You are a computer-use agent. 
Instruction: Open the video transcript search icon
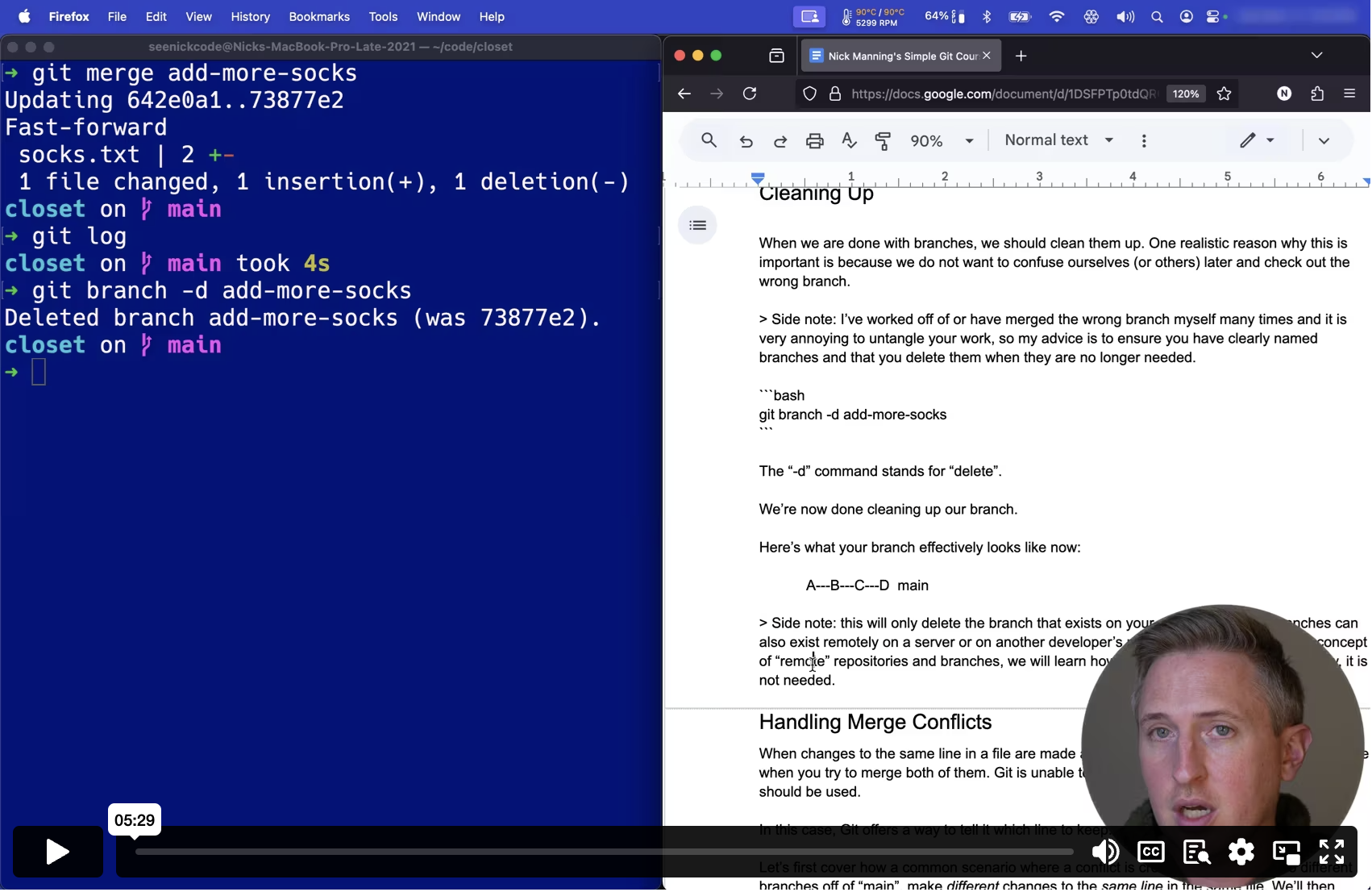pos(1196,852)
